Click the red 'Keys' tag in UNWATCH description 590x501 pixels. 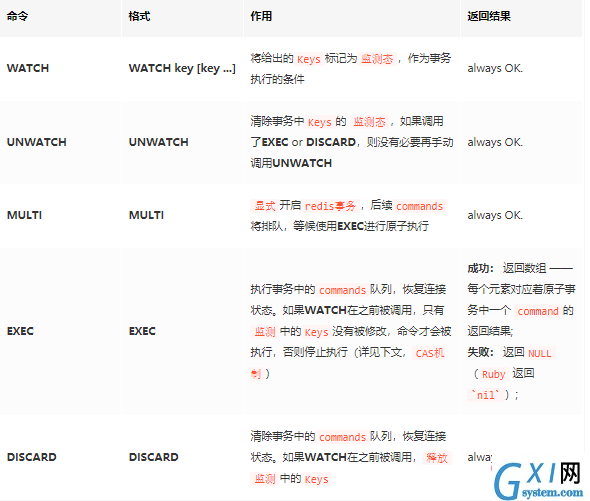pyautogui.click(x=319, y=122)
